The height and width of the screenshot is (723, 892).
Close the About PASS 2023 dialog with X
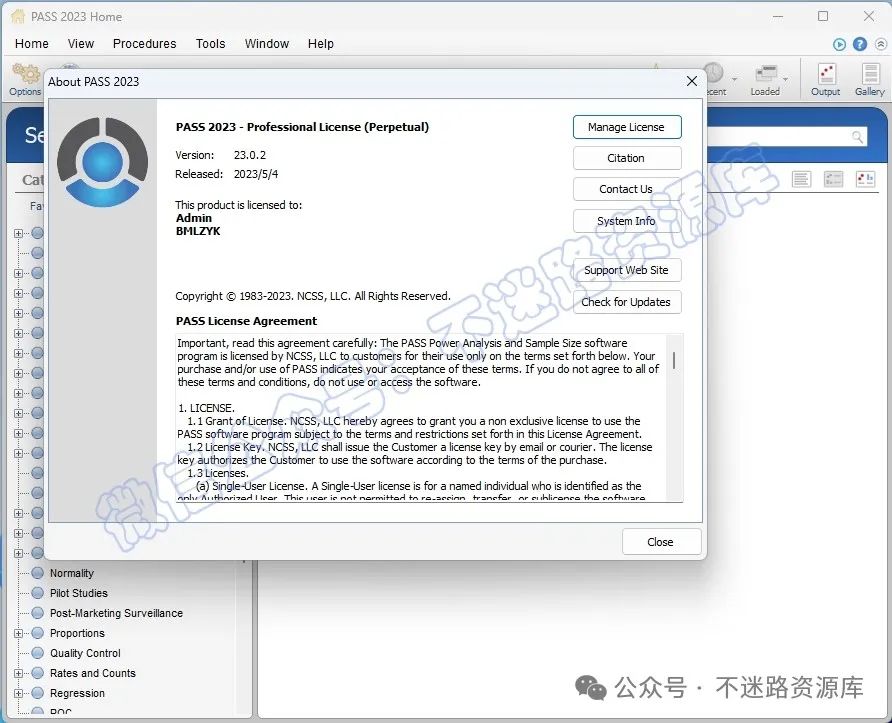point(692,81)
